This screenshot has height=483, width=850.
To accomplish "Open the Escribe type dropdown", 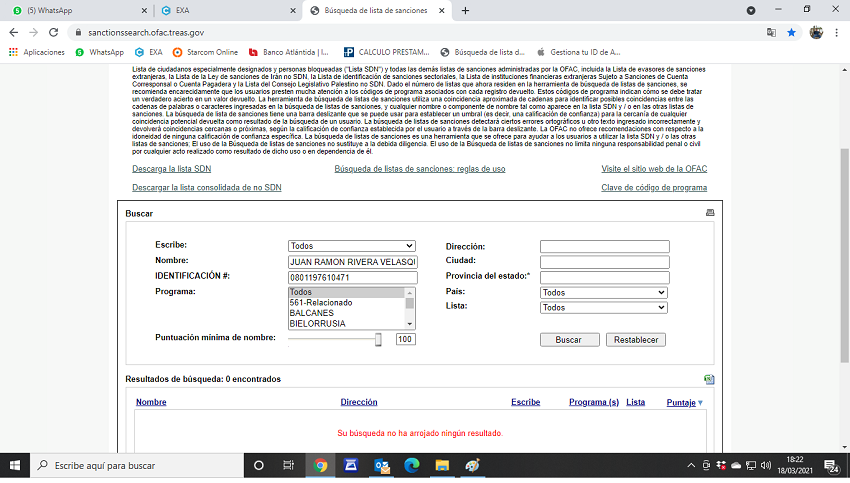I will tap(351, 246).
